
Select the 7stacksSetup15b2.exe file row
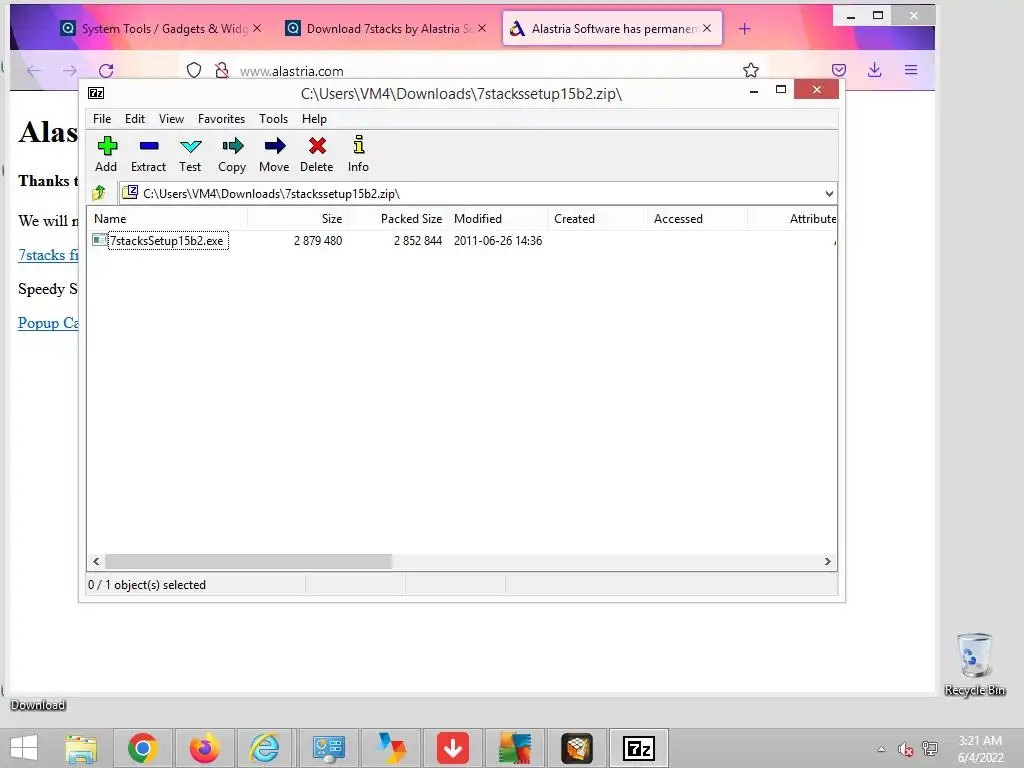(x=462, y=240)
